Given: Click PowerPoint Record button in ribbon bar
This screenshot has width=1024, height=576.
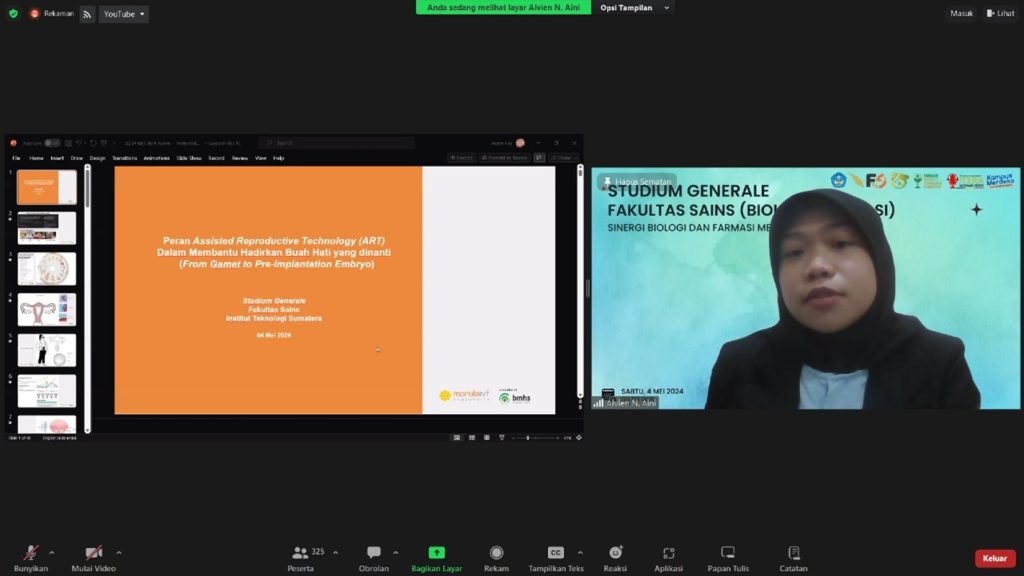Looking at the screenshot, I should click(x=461, y=157).
